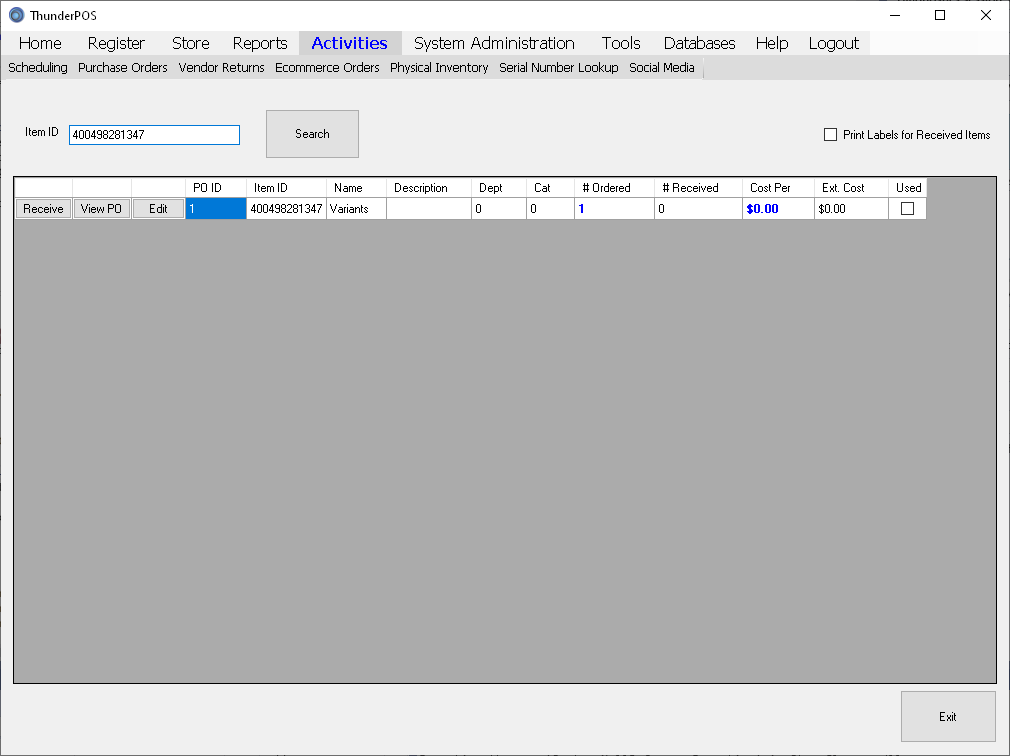Maximize the ThunderPOS window
Screen dimensions: 1010x756
(x=940, y=15)
